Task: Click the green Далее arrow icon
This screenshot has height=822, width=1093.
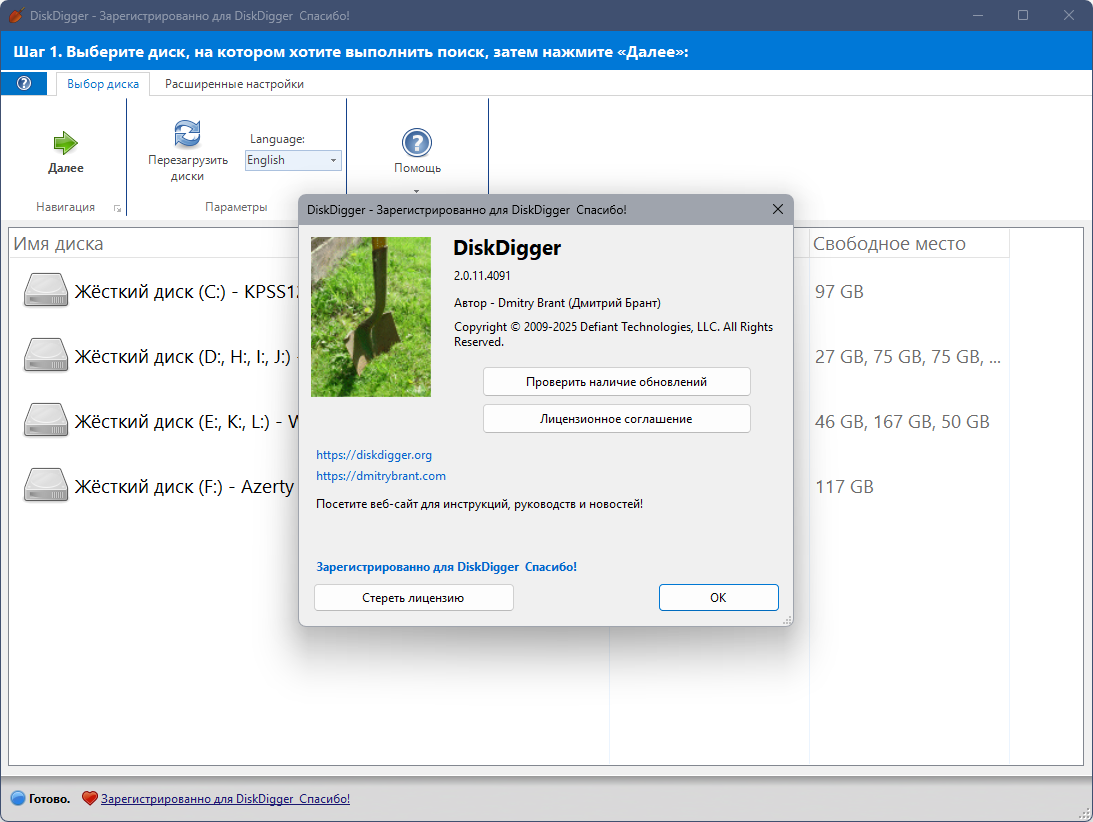Action: click(66, 143)
